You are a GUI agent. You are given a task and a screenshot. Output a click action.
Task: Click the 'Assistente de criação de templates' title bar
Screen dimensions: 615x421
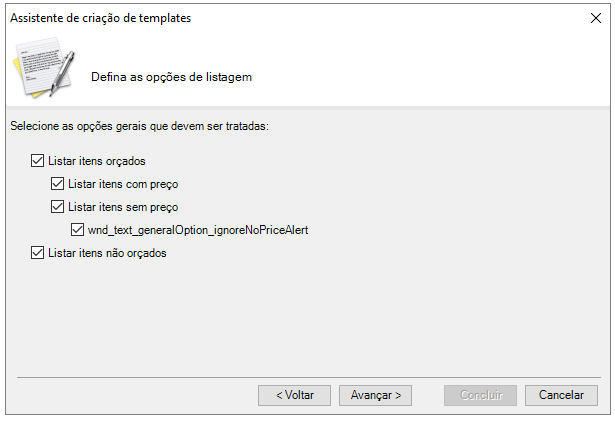click(100, 18)
